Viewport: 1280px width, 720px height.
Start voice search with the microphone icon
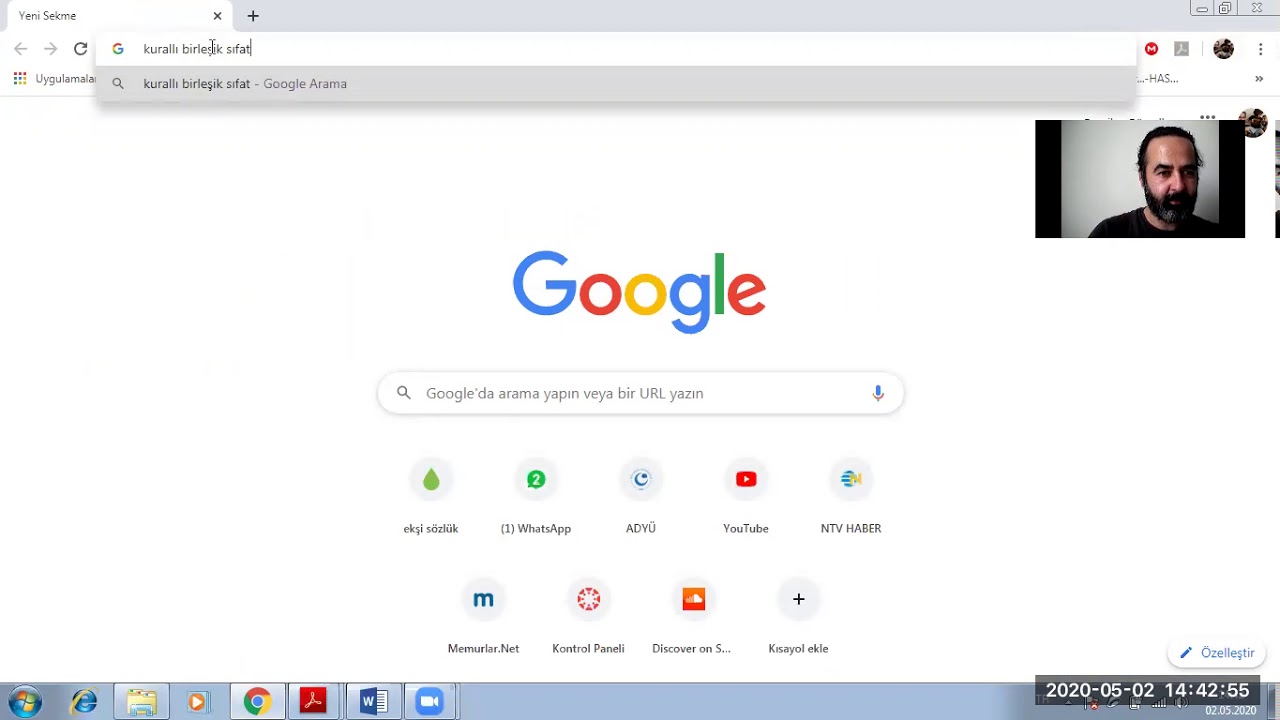(878, 393)
